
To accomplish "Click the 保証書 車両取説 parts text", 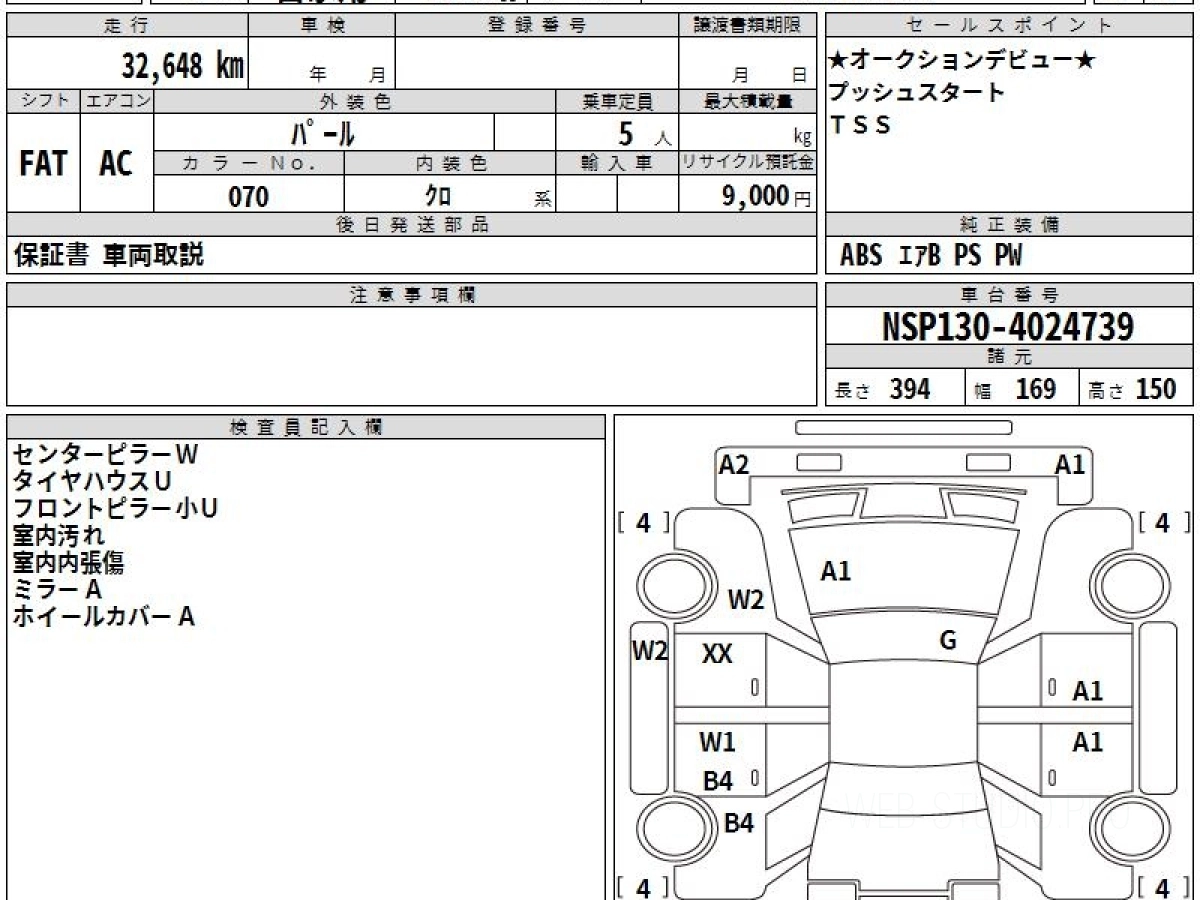I will tap(108, 255).
